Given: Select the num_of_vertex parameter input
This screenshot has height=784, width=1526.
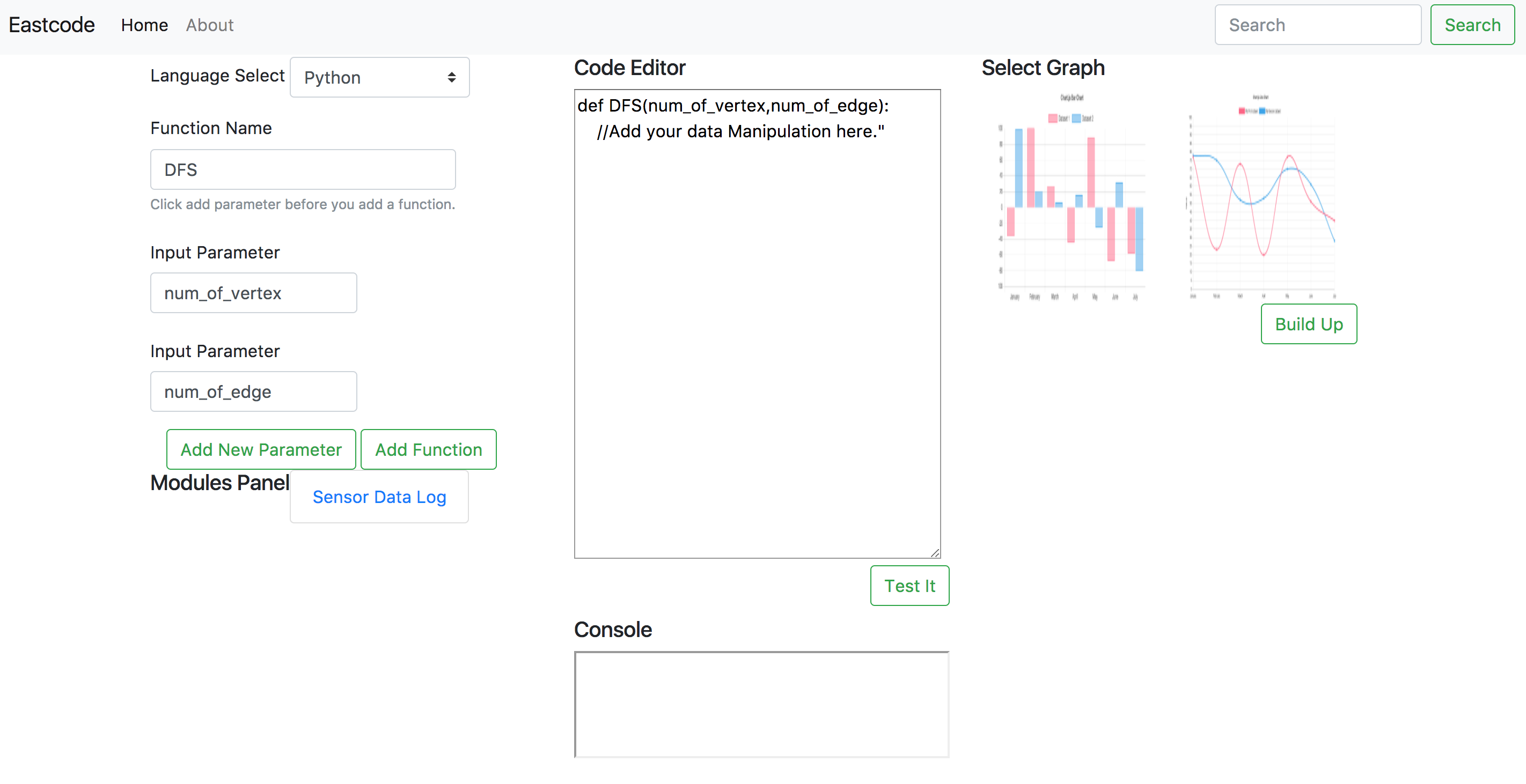Looking at the screenshot, I should (x=254, y=293).
